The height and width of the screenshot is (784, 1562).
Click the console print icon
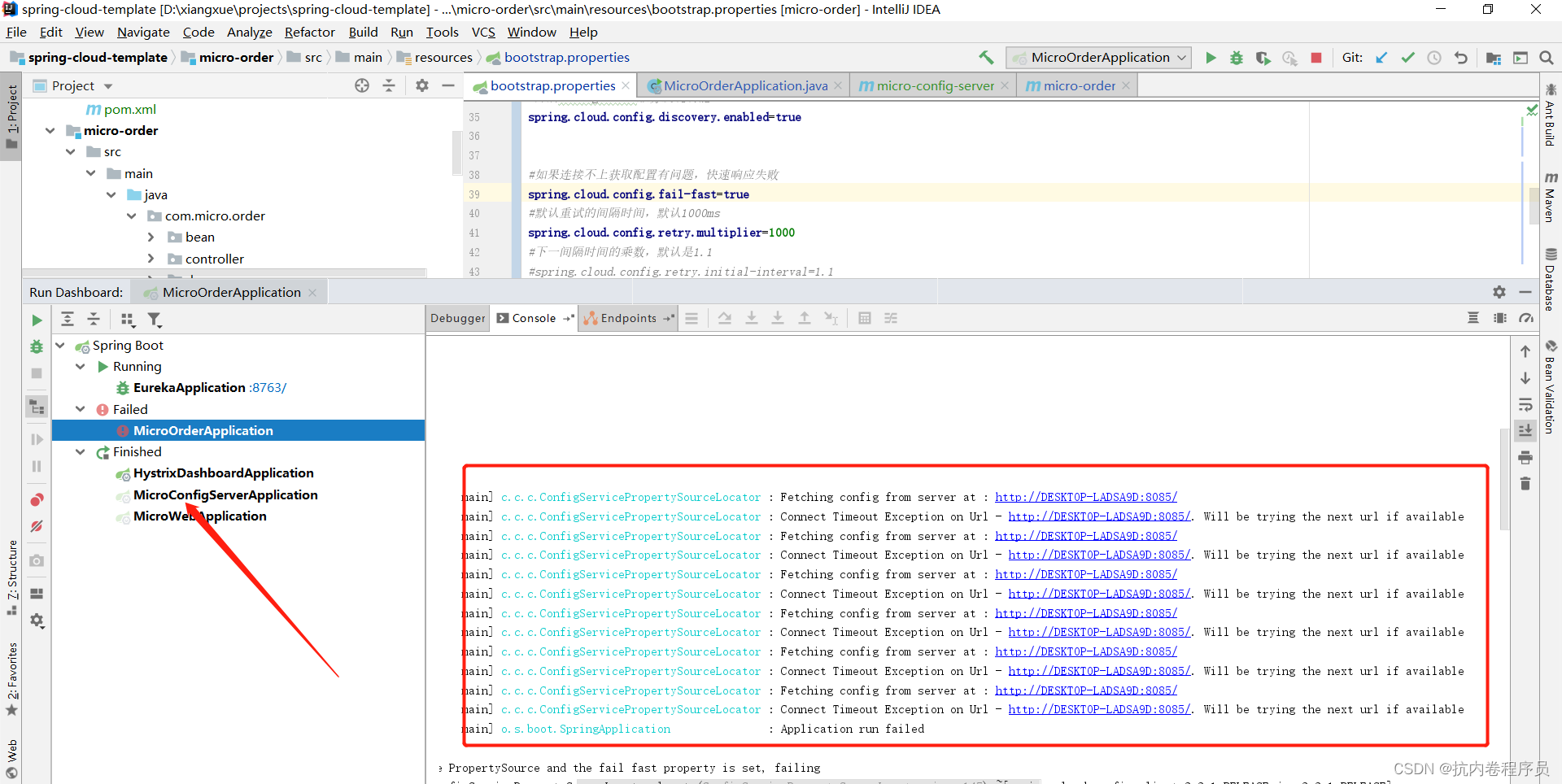tap(1525, 457)
